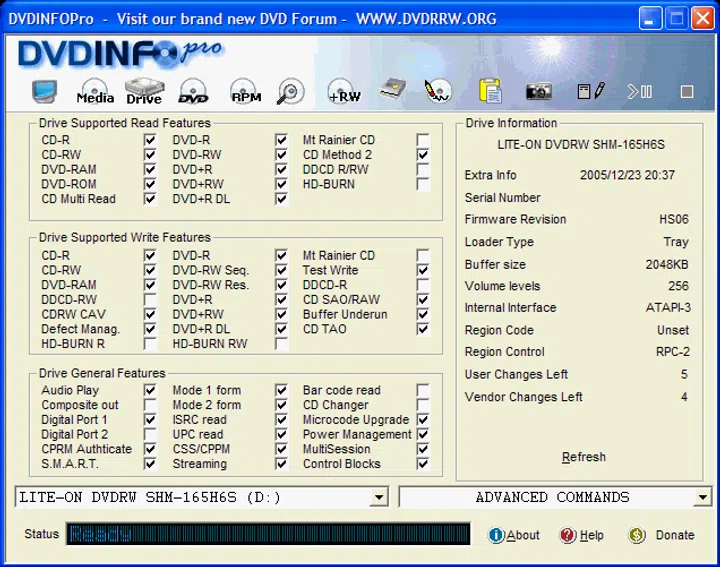This screenshot has width=720, height=567.
Task: Toggle the HD-BURN RW checkbox
Action: (281, 343)
